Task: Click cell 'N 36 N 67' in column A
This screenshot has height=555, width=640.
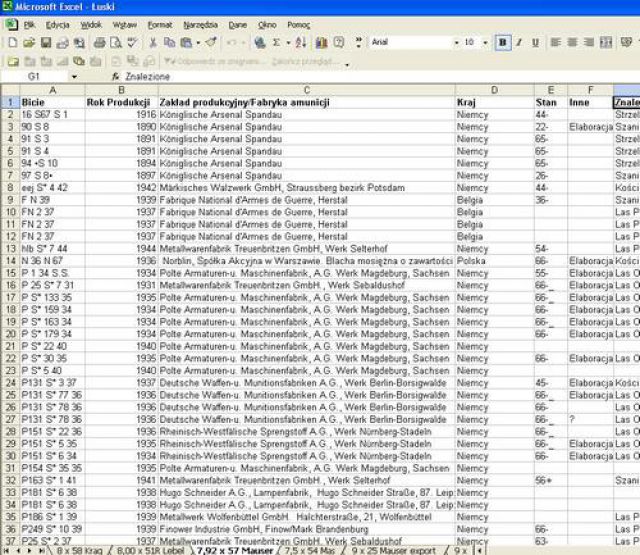Action: pyautogui.click(x=52, y=261)
